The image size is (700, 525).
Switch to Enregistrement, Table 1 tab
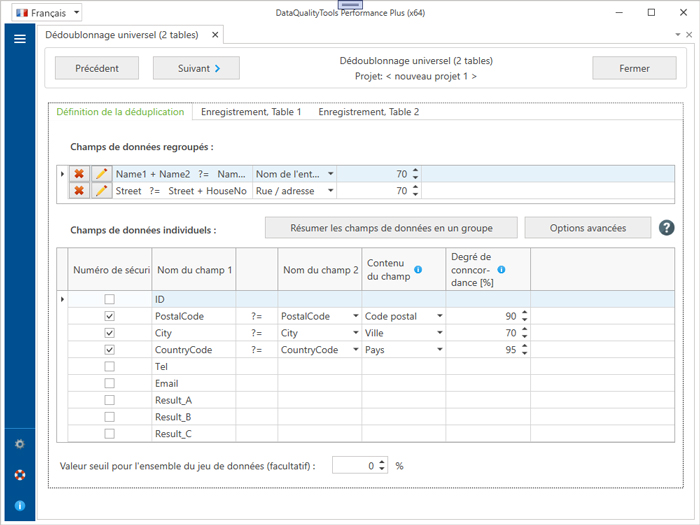point(251,112)
